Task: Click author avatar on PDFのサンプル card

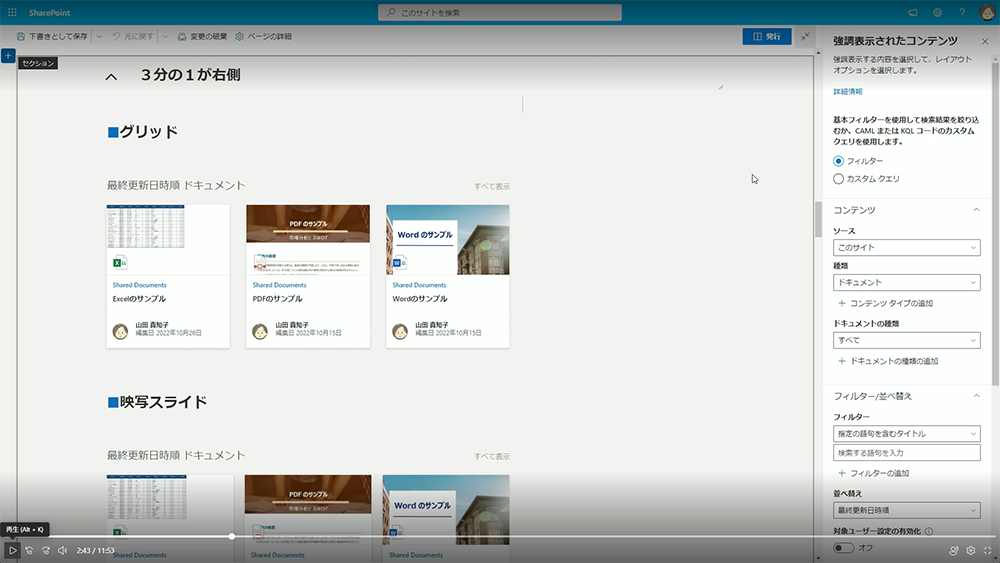Action: (x=260, y=332)
